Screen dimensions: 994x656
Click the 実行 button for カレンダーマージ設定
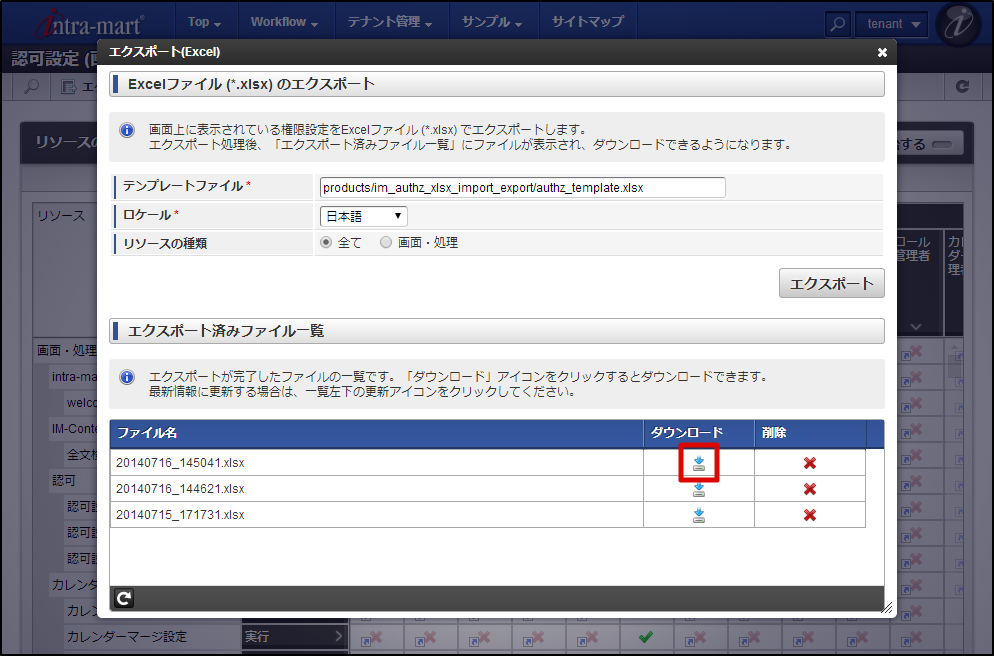tap(293, 636)
